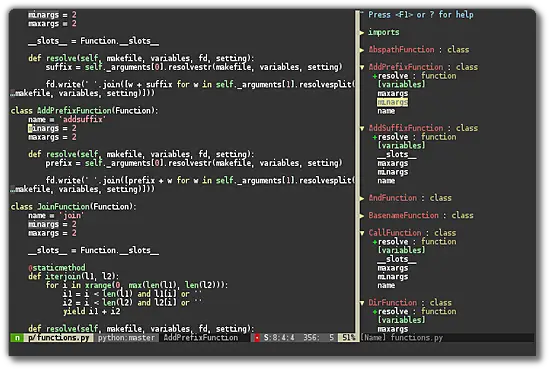Image resolution: width=550 pixels, height=370 pixels.
Task: Select name under CallFunction in Tagbar
Action: point(386,285)
